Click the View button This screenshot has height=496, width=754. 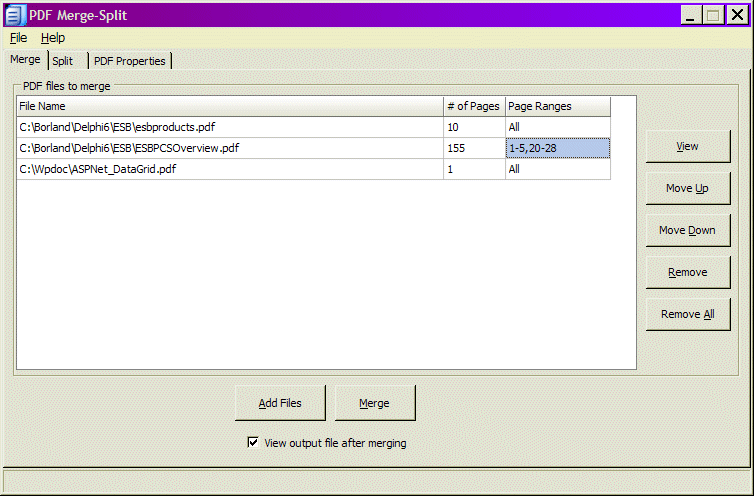688,146
